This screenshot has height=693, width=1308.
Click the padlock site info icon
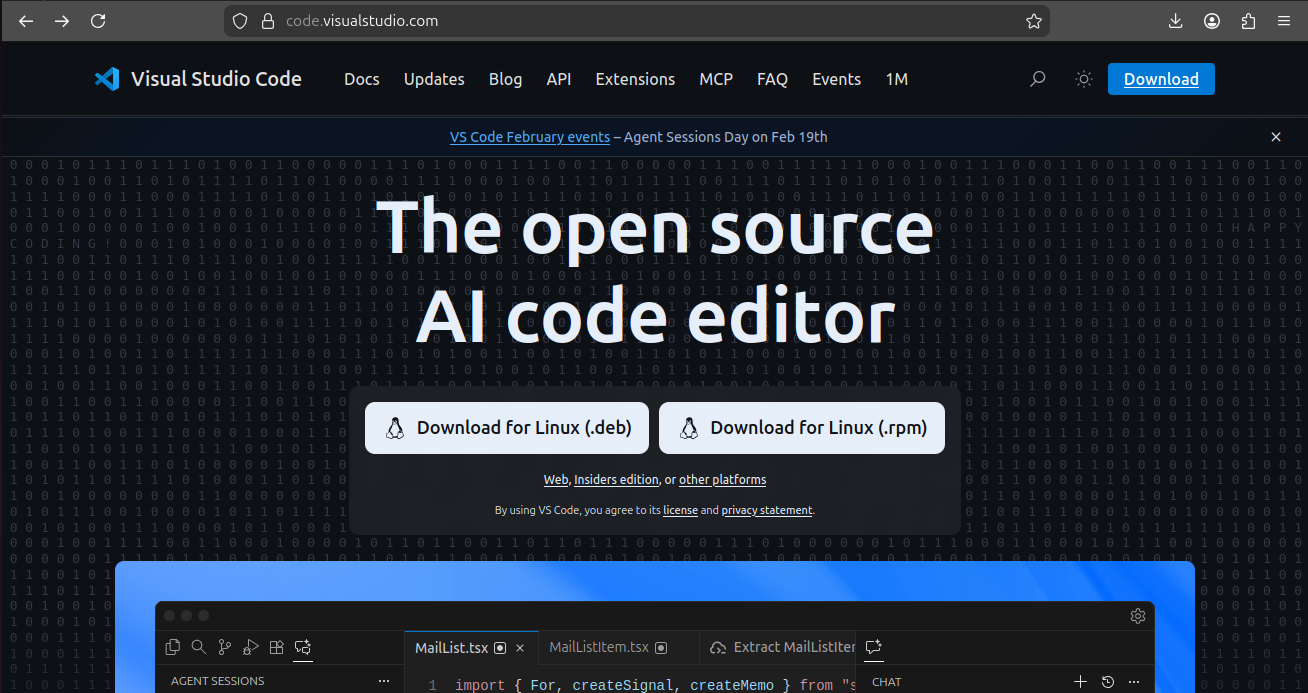click(266, 21)
